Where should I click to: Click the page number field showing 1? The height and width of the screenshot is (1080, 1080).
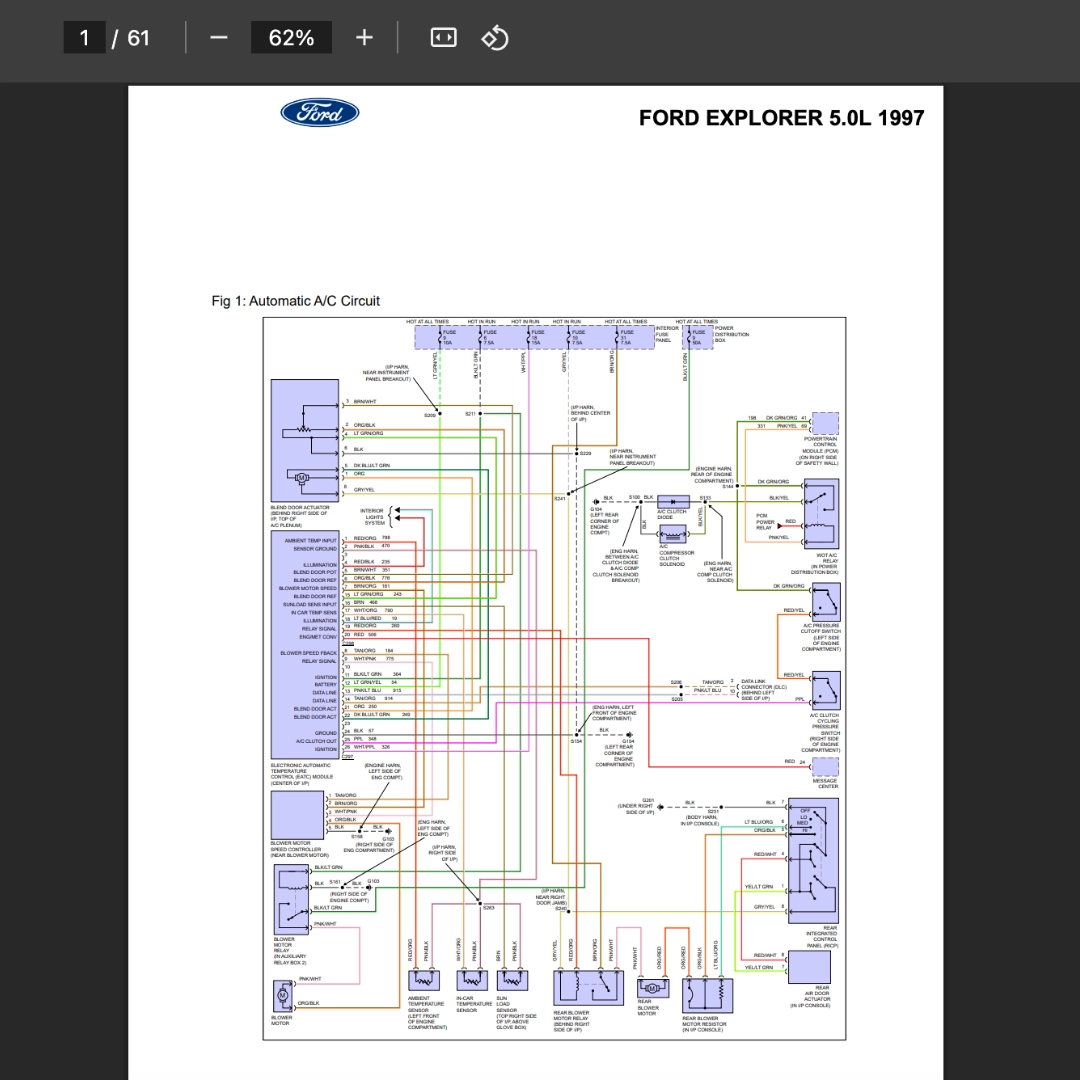pyautogui.click(x=84, y=37)
